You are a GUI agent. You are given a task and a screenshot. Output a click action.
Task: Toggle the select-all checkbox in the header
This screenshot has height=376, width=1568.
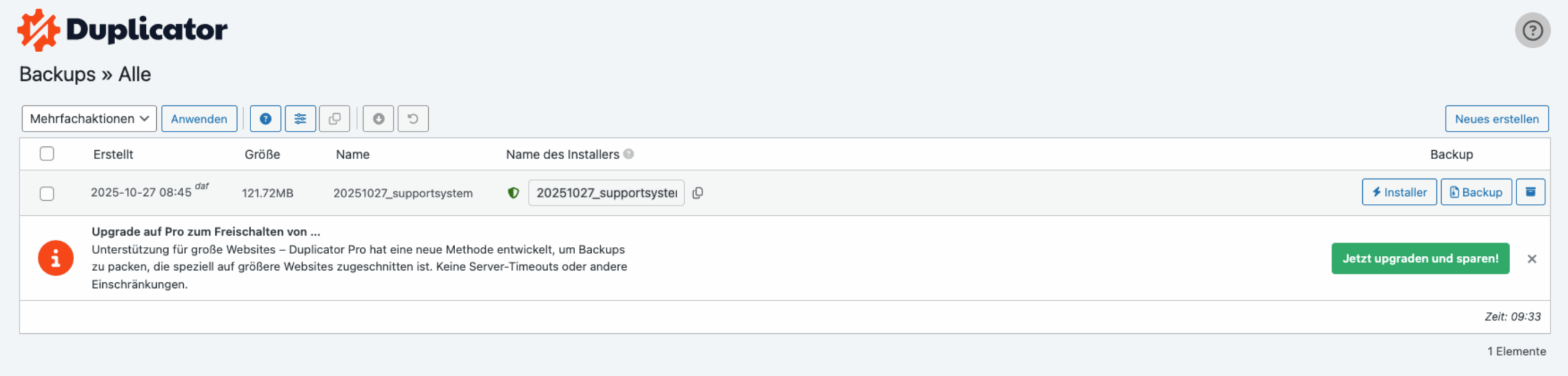tap(48, 154)
